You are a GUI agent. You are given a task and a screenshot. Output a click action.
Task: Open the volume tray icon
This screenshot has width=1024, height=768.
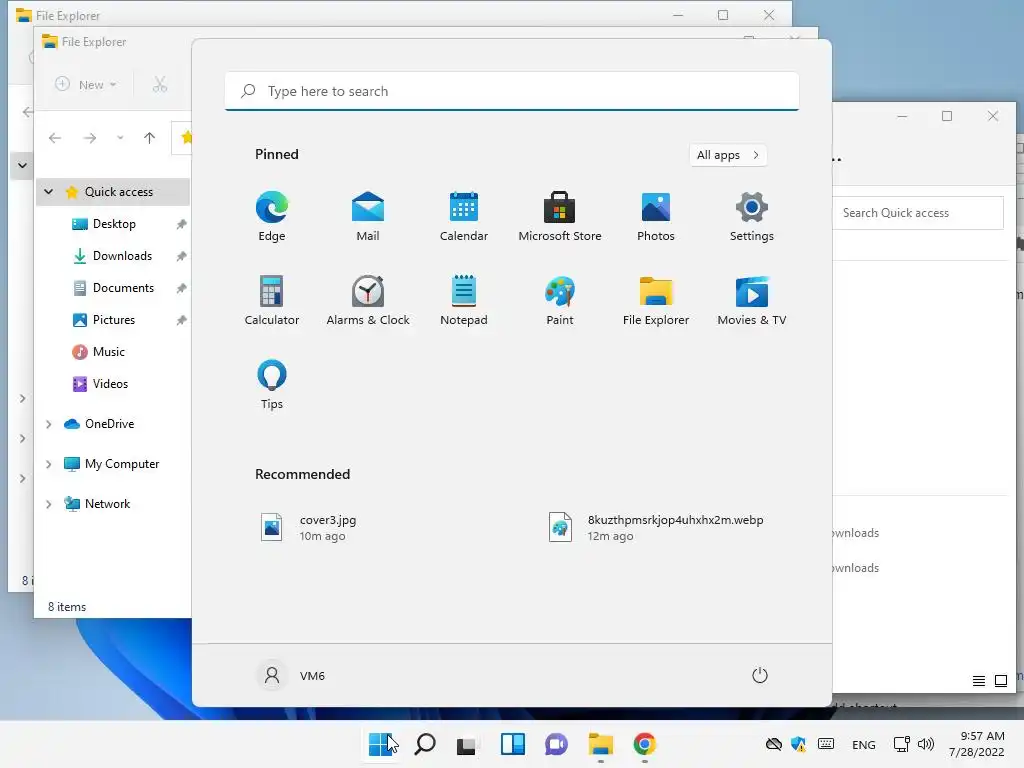click(x=925, y=744)
